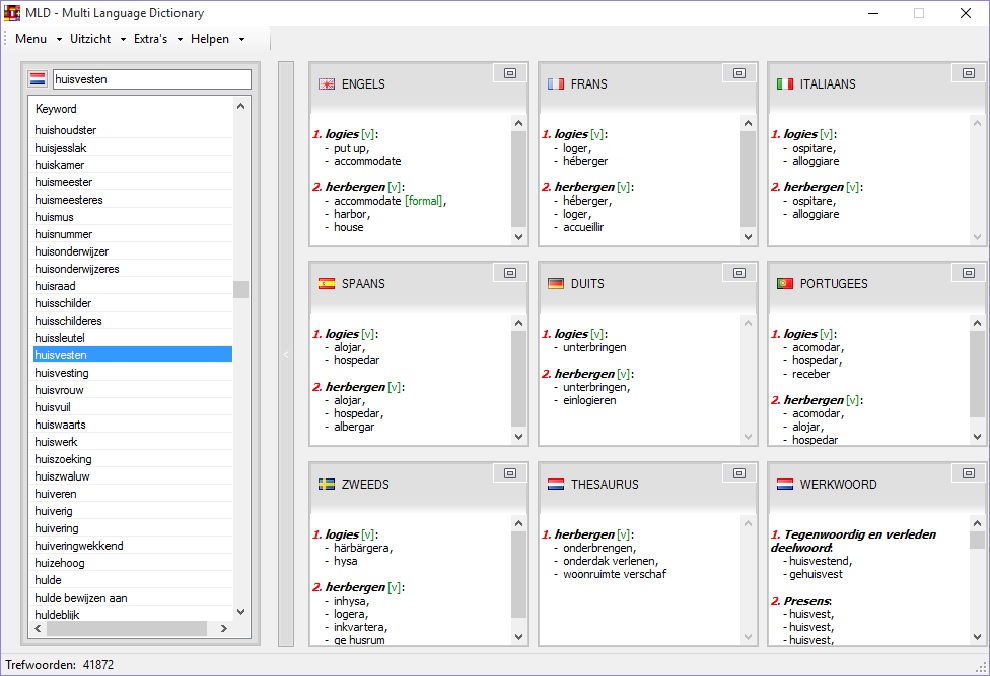Click the Portuguese flag in PORTUGEES panel
The height and width of the screenshot is (676, 990).
(785, 283)
